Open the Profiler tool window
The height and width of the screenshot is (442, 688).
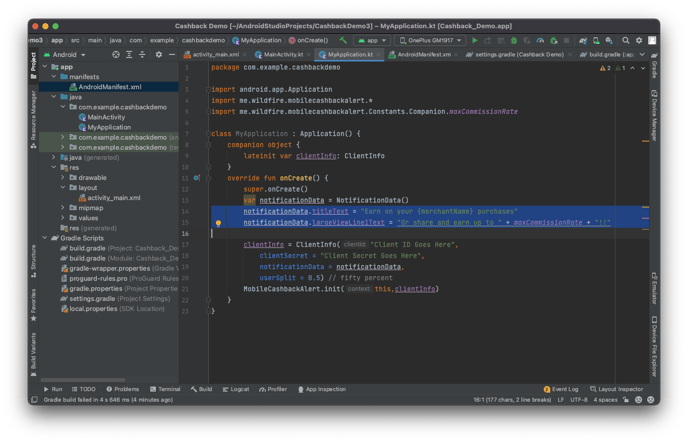pyautogui.click(x=274, y=389)
